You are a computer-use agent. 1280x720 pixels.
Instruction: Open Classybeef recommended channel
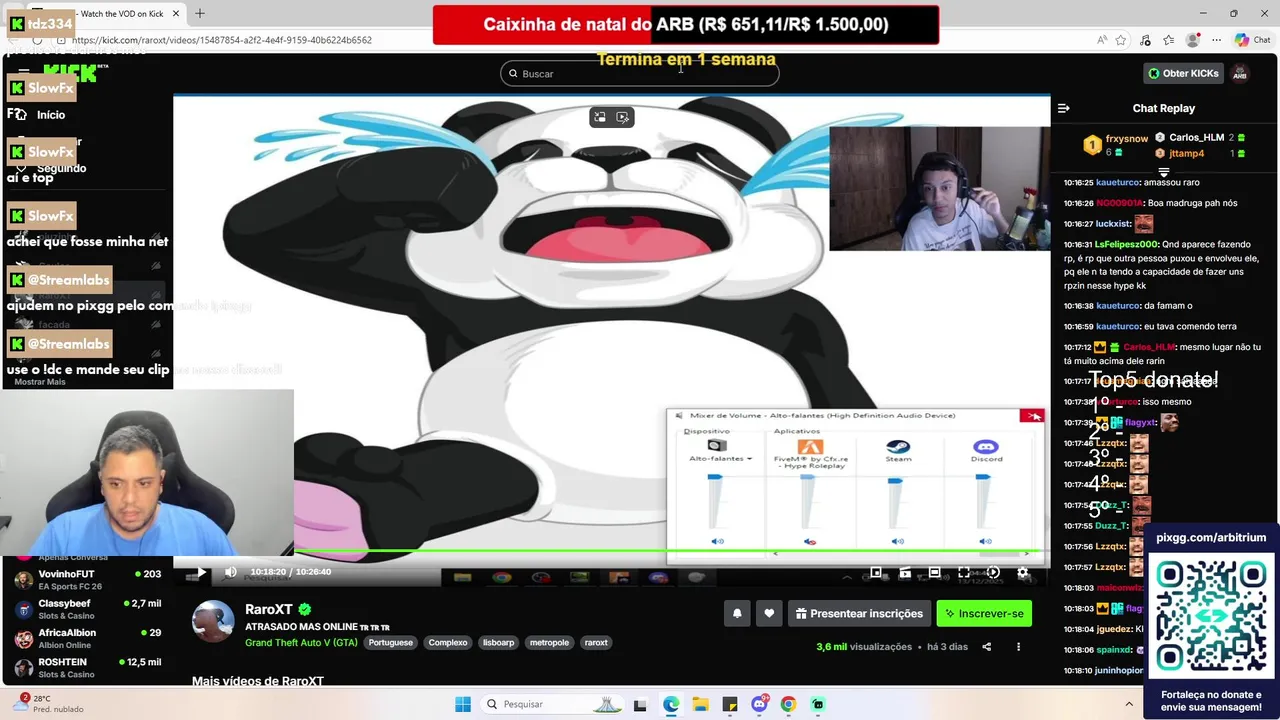coord(88,609)
